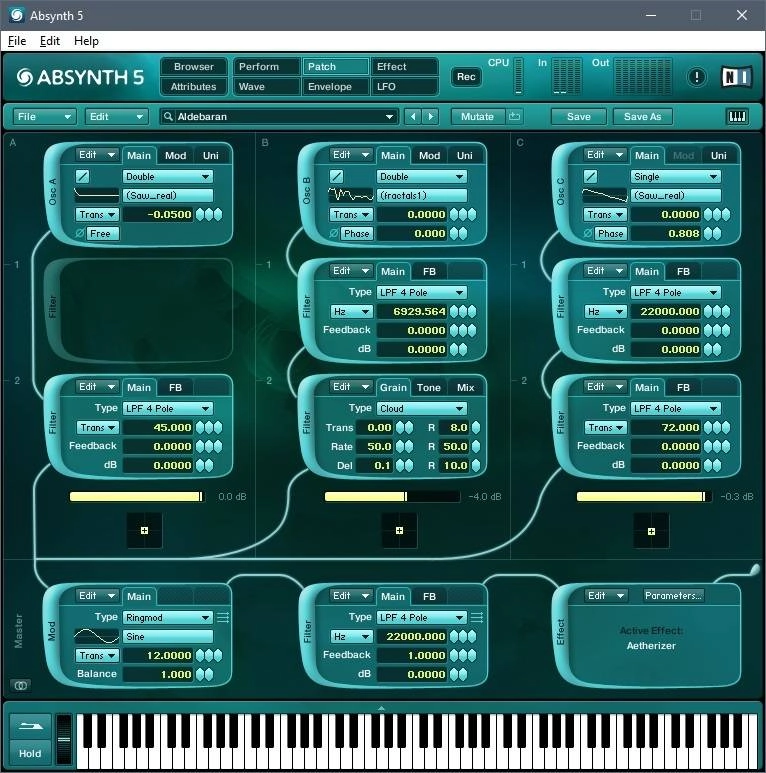Click the Master Mod routing lines icon
The image size is (766, 773).
[x=223, y=617]
